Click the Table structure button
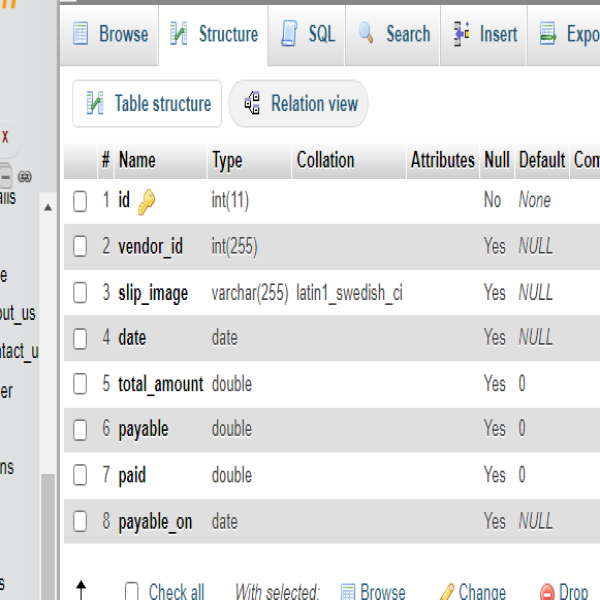 click(147, 104)
